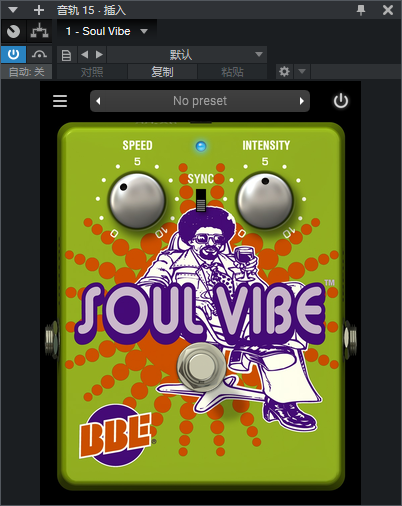Click the SOUL VIBE logo text

click(201, 313)
